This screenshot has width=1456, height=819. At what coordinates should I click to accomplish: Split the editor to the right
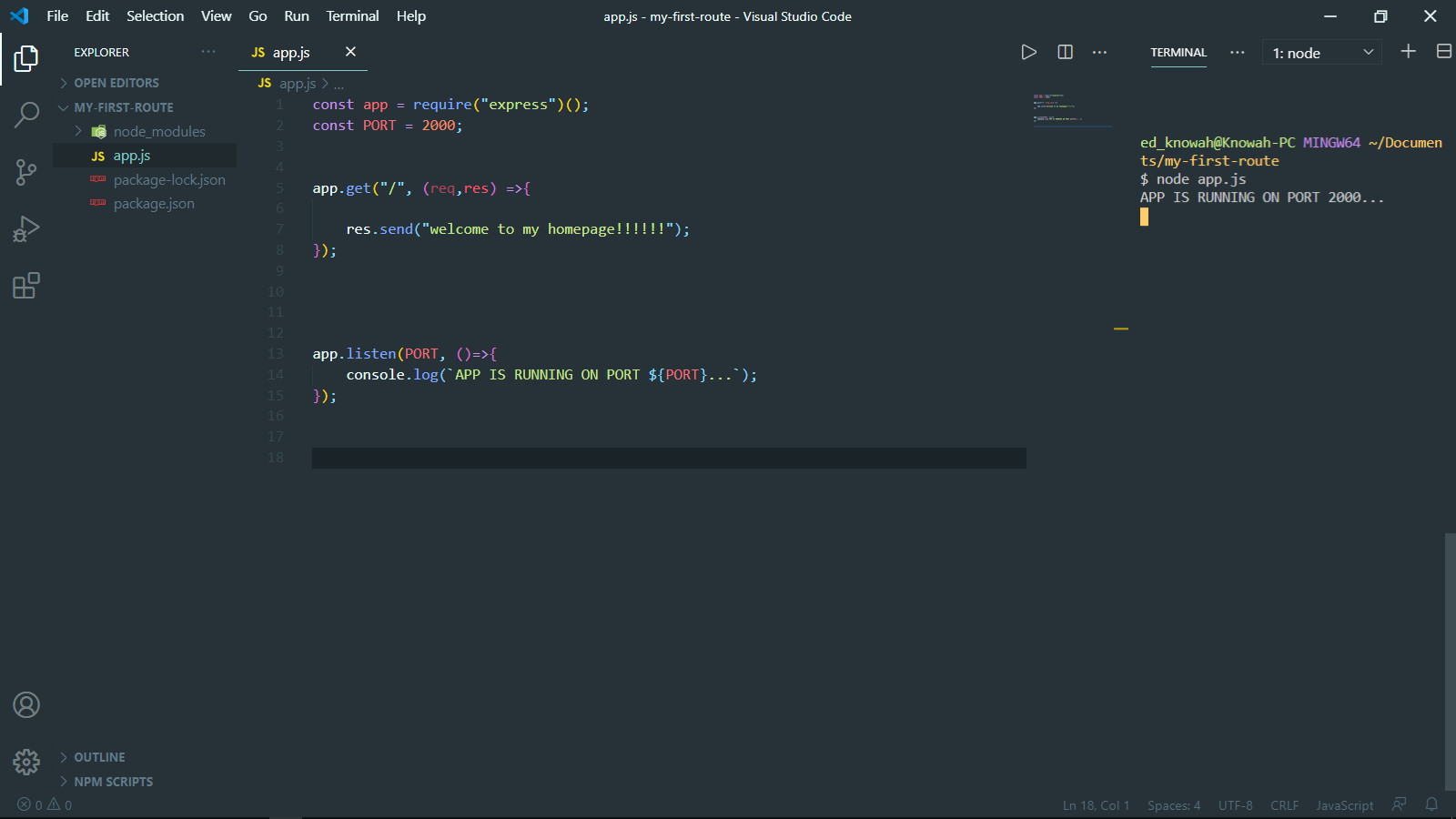point(1065,52)
